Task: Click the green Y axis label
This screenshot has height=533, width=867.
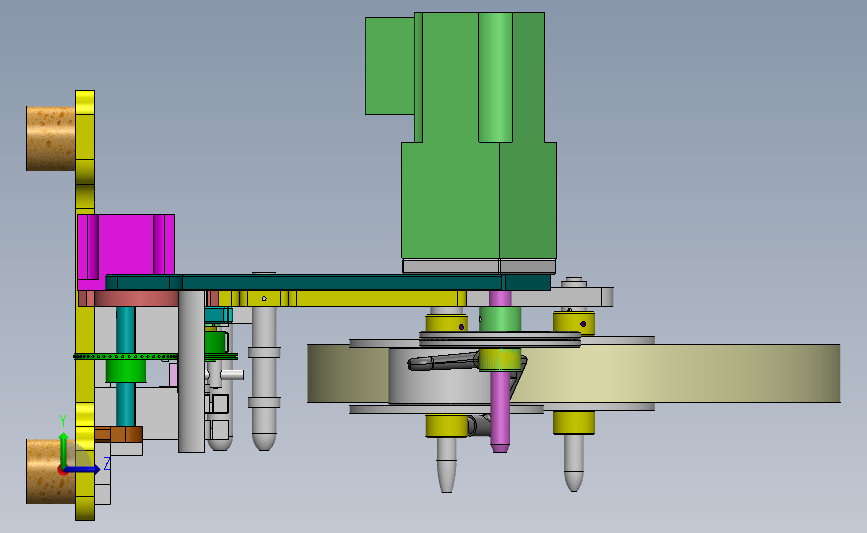Action: 62,421
